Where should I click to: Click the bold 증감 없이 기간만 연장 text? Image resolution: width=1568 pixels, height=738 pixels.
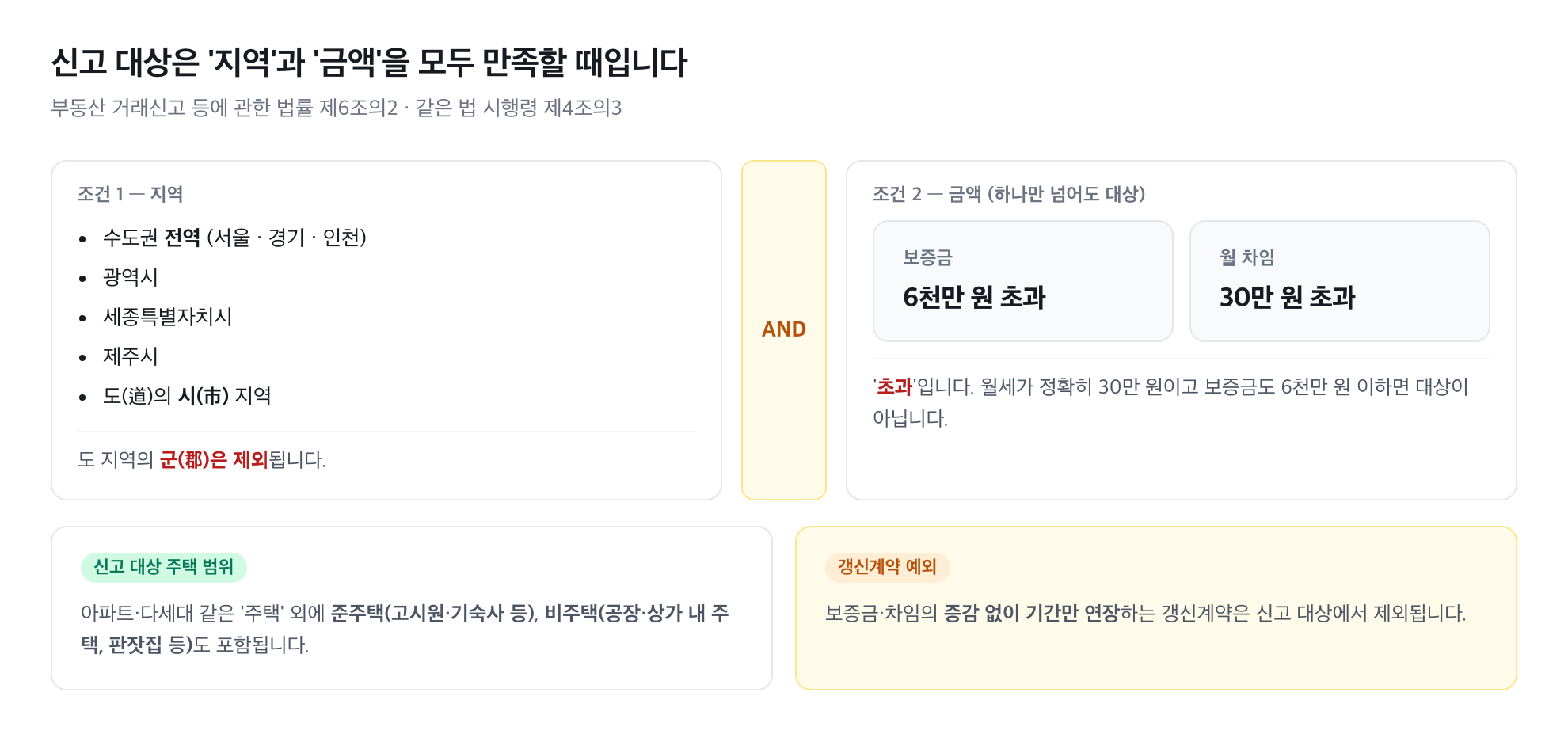(x=1032, y=613)
